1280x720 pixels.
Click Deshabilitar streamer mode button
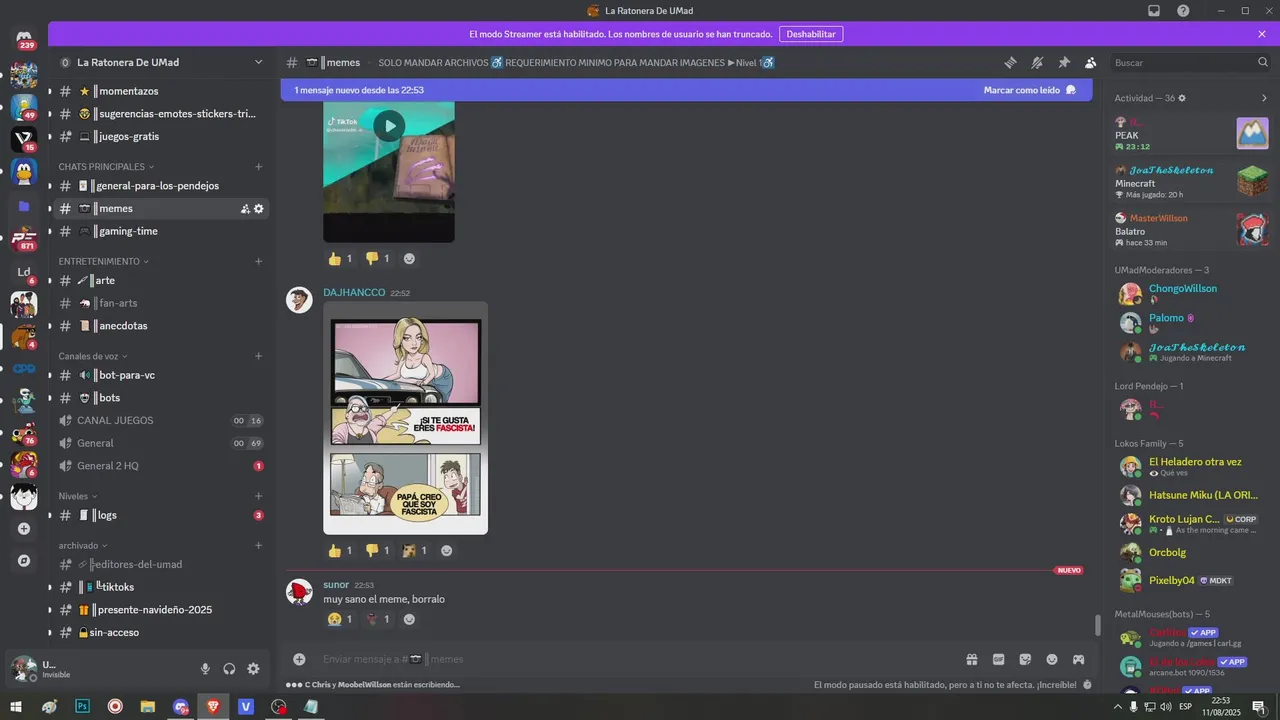coord(811,34)
